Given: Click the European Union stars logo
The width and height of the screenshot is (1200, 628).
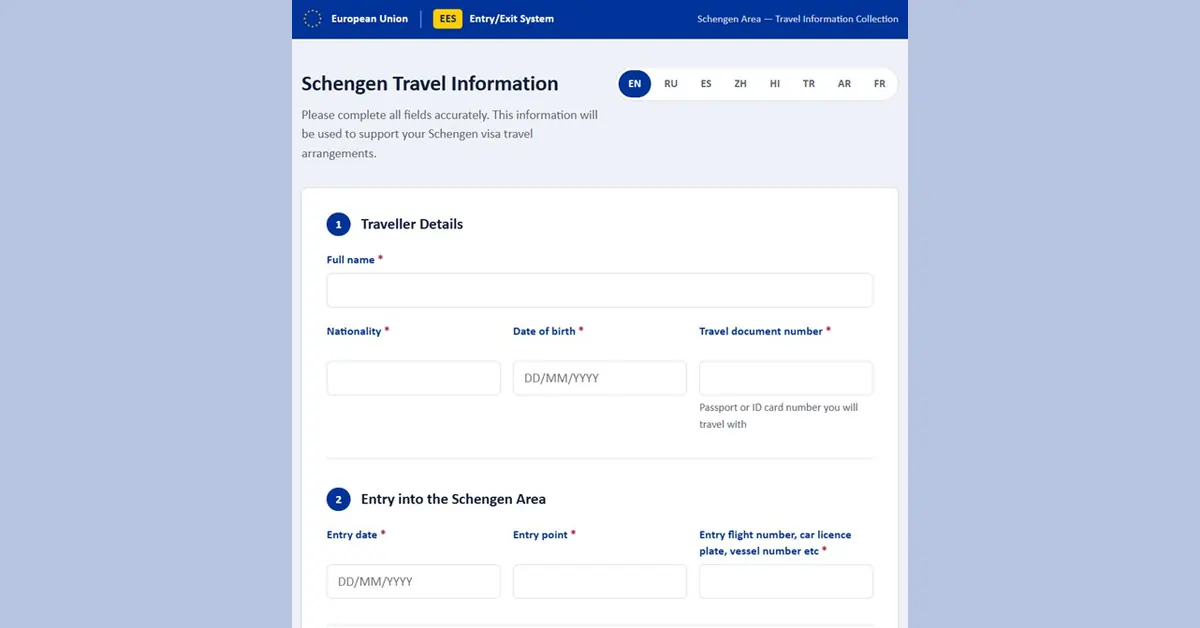Looking at the screenshot, I should pyautogui.click(x=312, y=18).
